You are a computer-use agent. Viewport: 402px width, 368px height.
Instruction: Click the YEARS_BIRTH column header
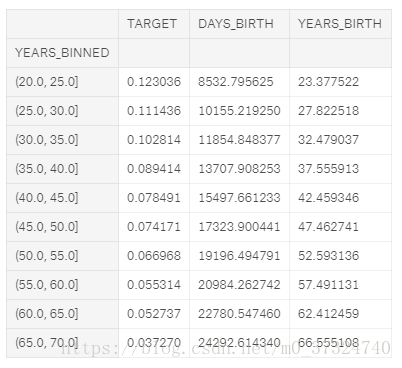pyautogui.click(x=340, y=24)
